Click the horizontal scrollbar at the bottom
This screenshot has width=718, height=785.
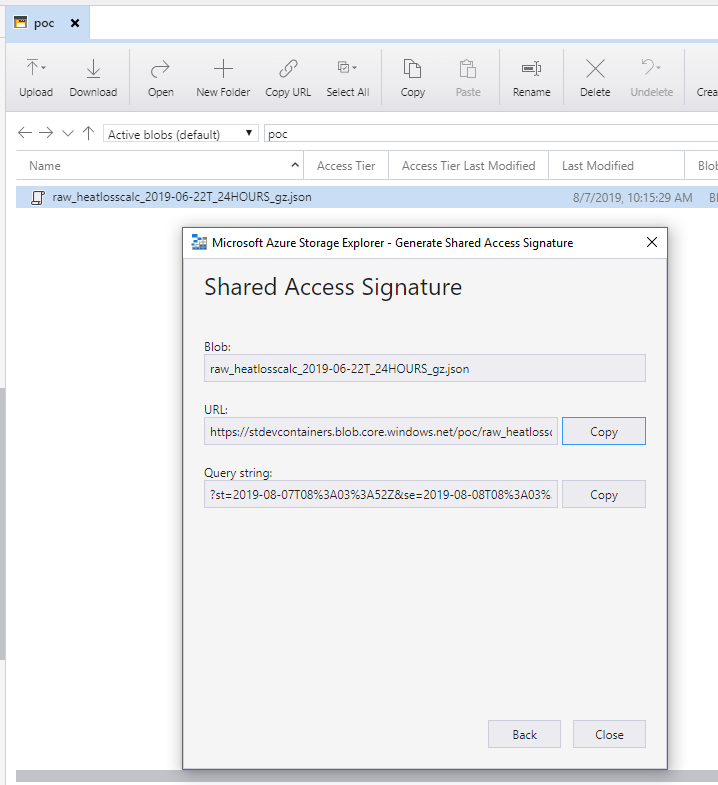[367, 776]
